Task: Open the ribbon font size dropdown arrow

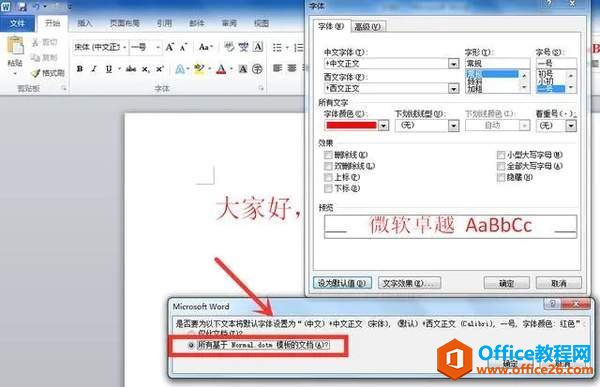Action: click(x=158, y=47)
